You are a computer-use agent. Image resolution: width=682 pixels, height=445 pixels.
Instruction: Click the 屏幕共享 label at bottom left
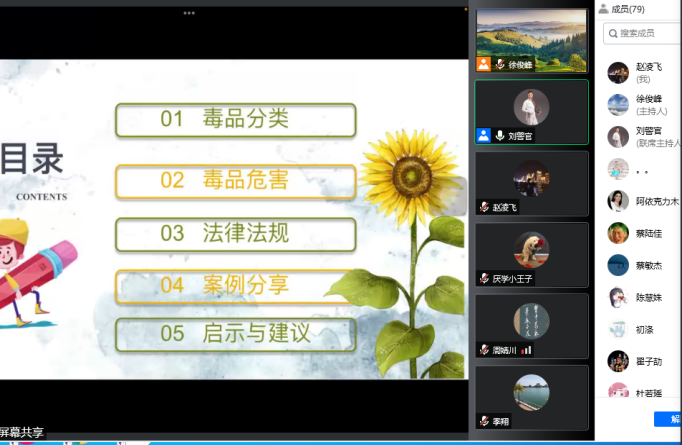pyautogui.click(x=22, y=432)
